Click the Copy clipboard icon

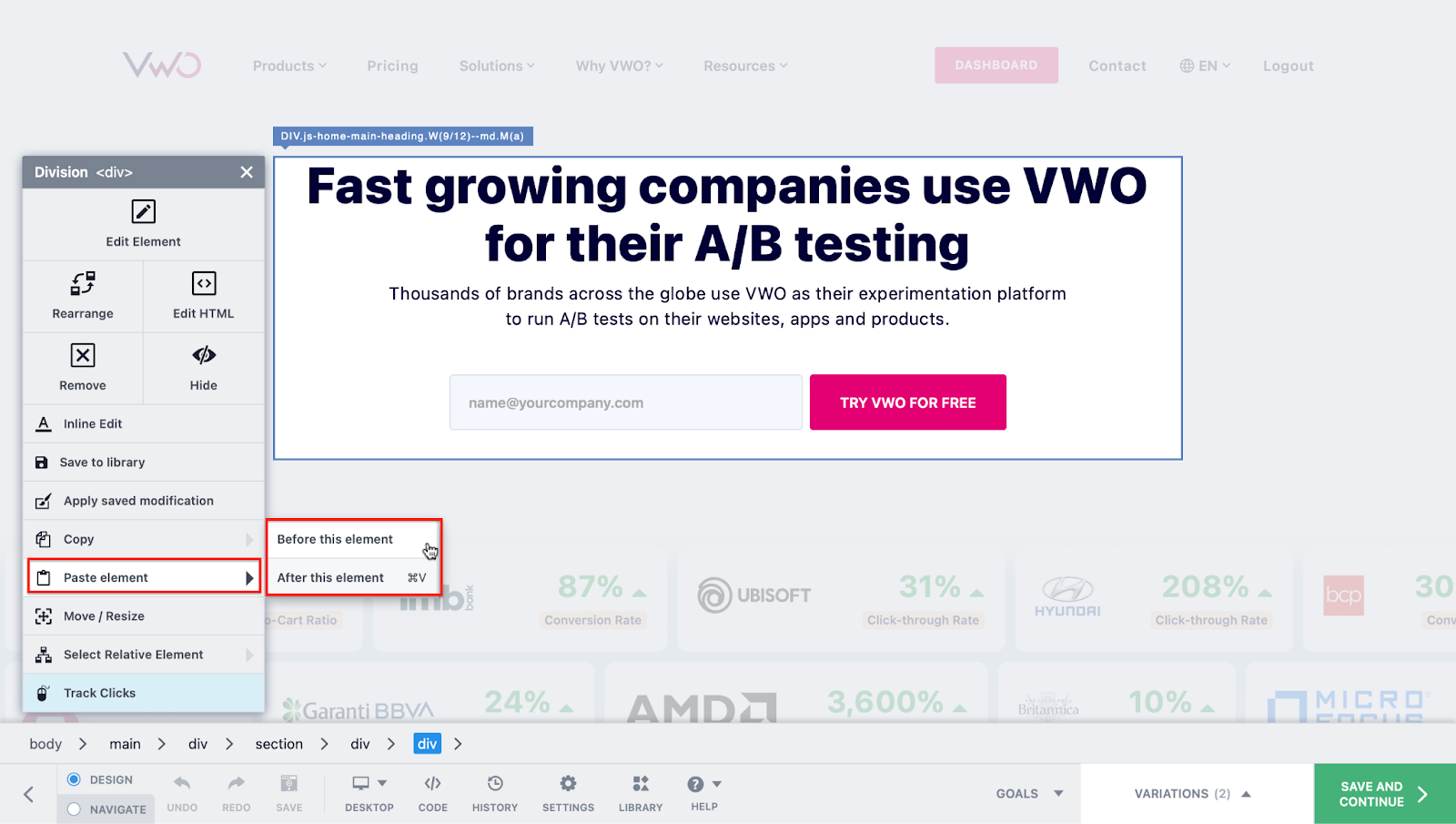pyautogui.click(x=43, y=539)
